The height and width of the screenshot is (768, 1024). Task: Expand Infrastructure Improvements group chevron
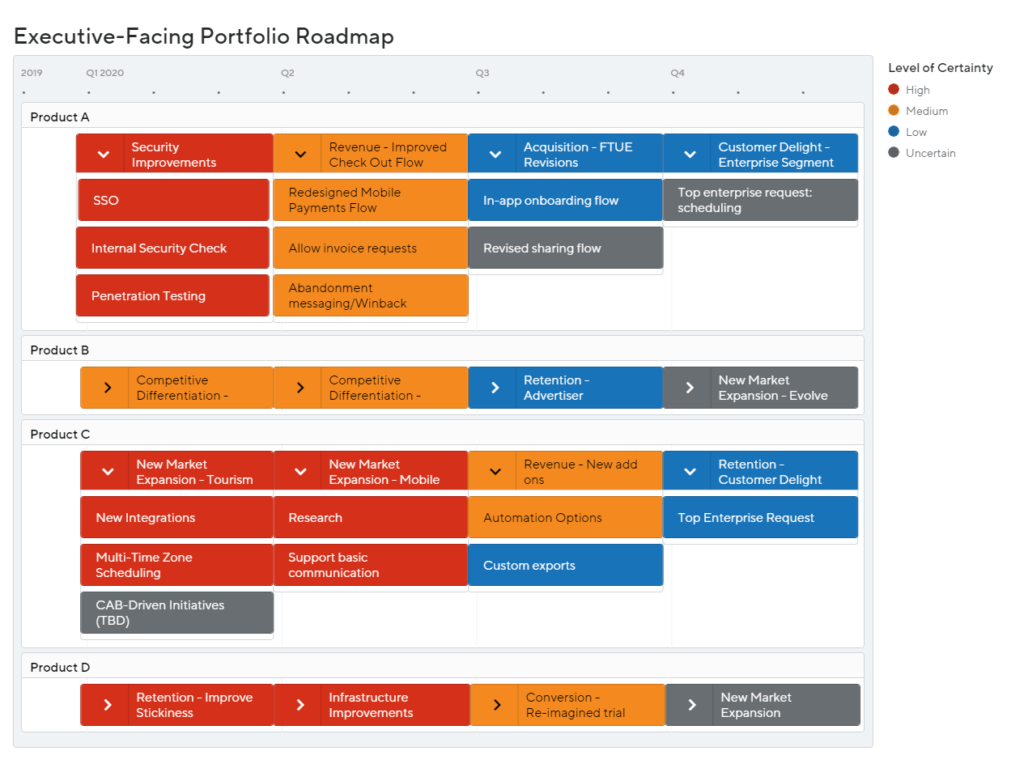tap(300, 705)
